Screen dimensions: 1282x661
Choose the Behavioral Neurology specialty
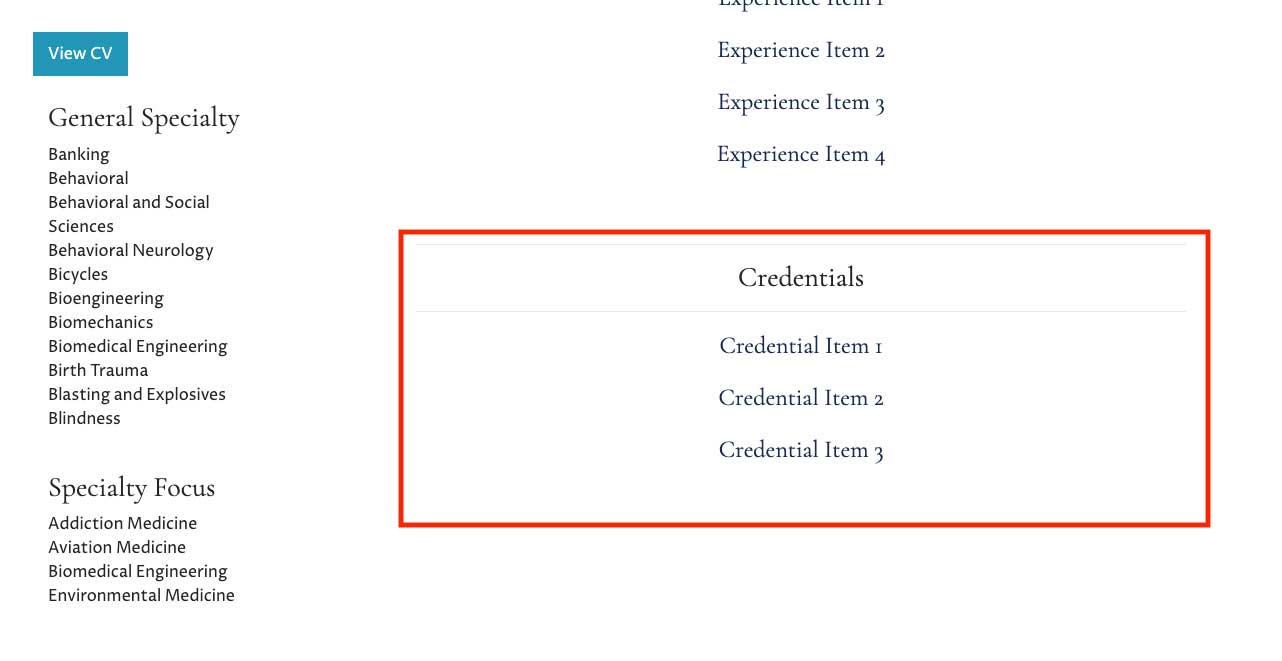(x=131, y=250)
